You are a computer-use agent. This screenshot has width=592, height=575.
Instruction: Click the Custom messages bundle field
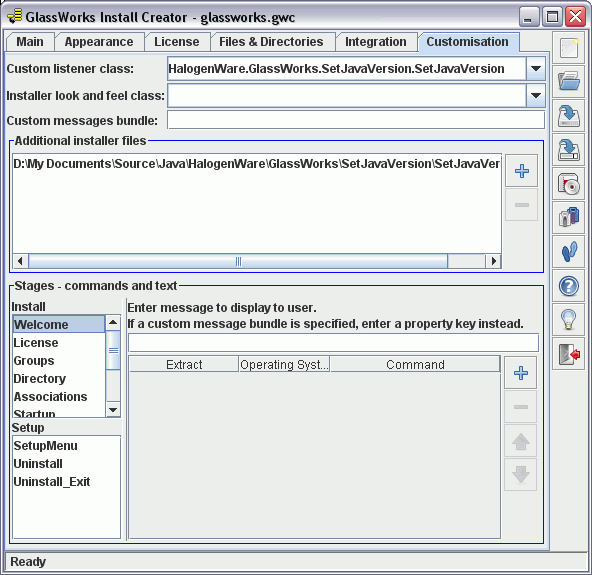356,120
